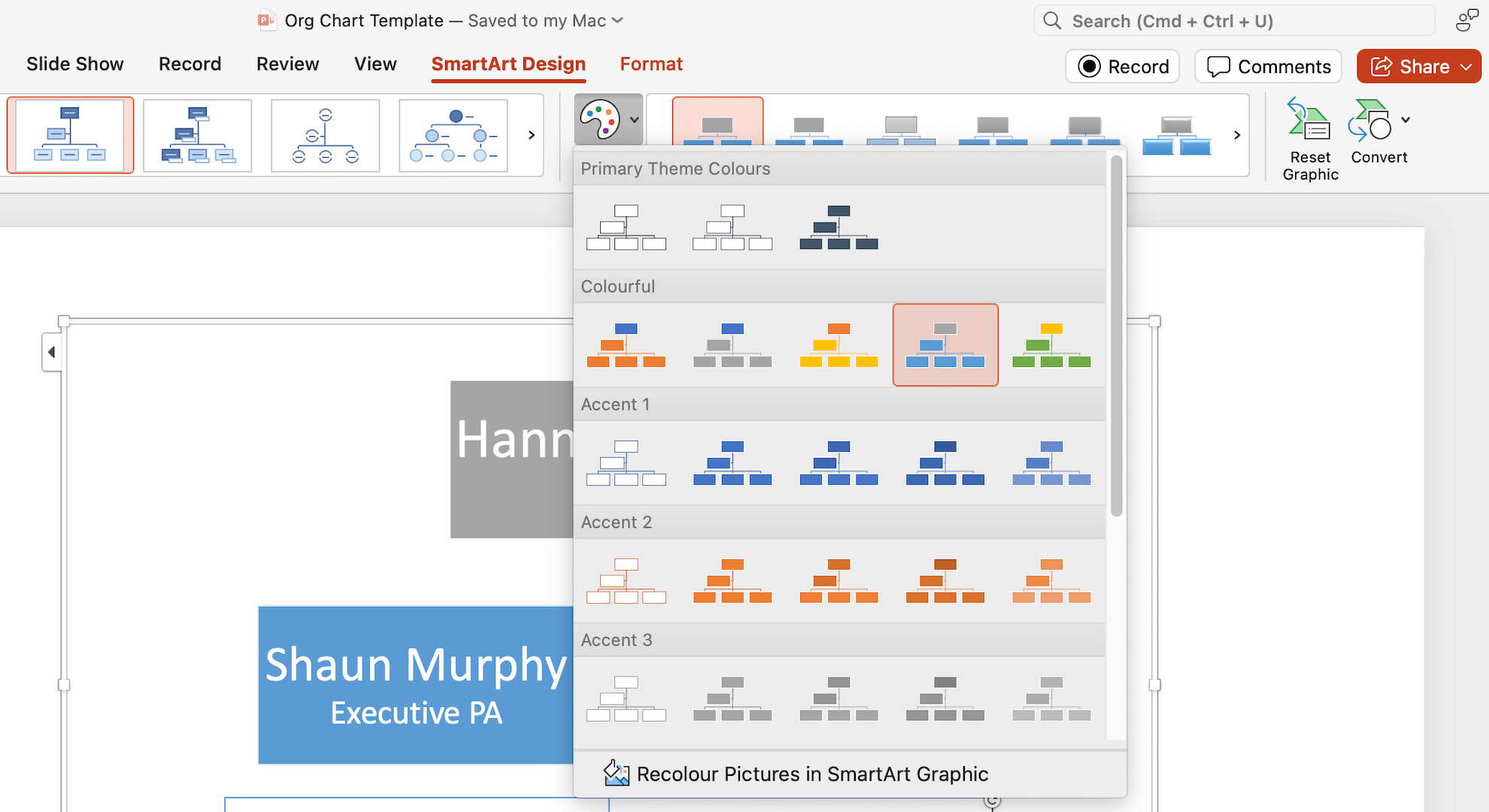
Task: Select the dark Primary Theme Colours variant
Action: tap(838, 226)
